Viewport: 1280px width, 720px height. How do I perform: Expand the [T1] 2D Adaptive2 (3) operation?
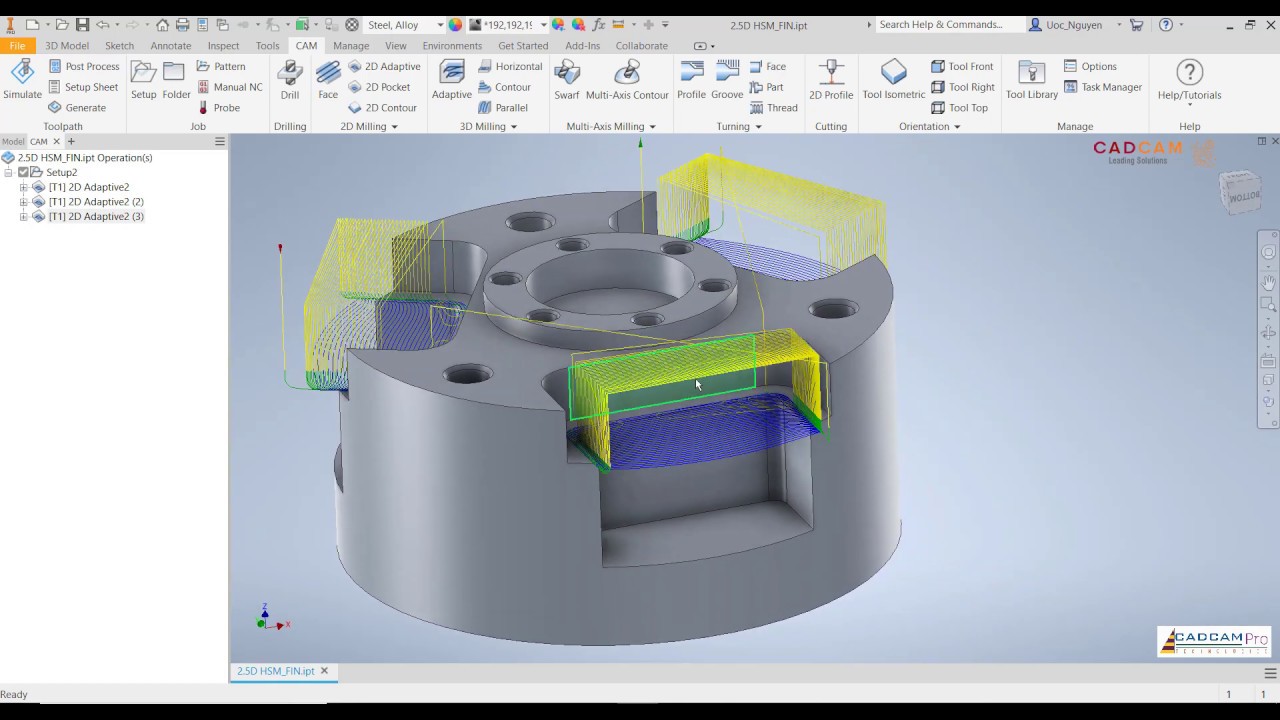click(x=24, y=217)
